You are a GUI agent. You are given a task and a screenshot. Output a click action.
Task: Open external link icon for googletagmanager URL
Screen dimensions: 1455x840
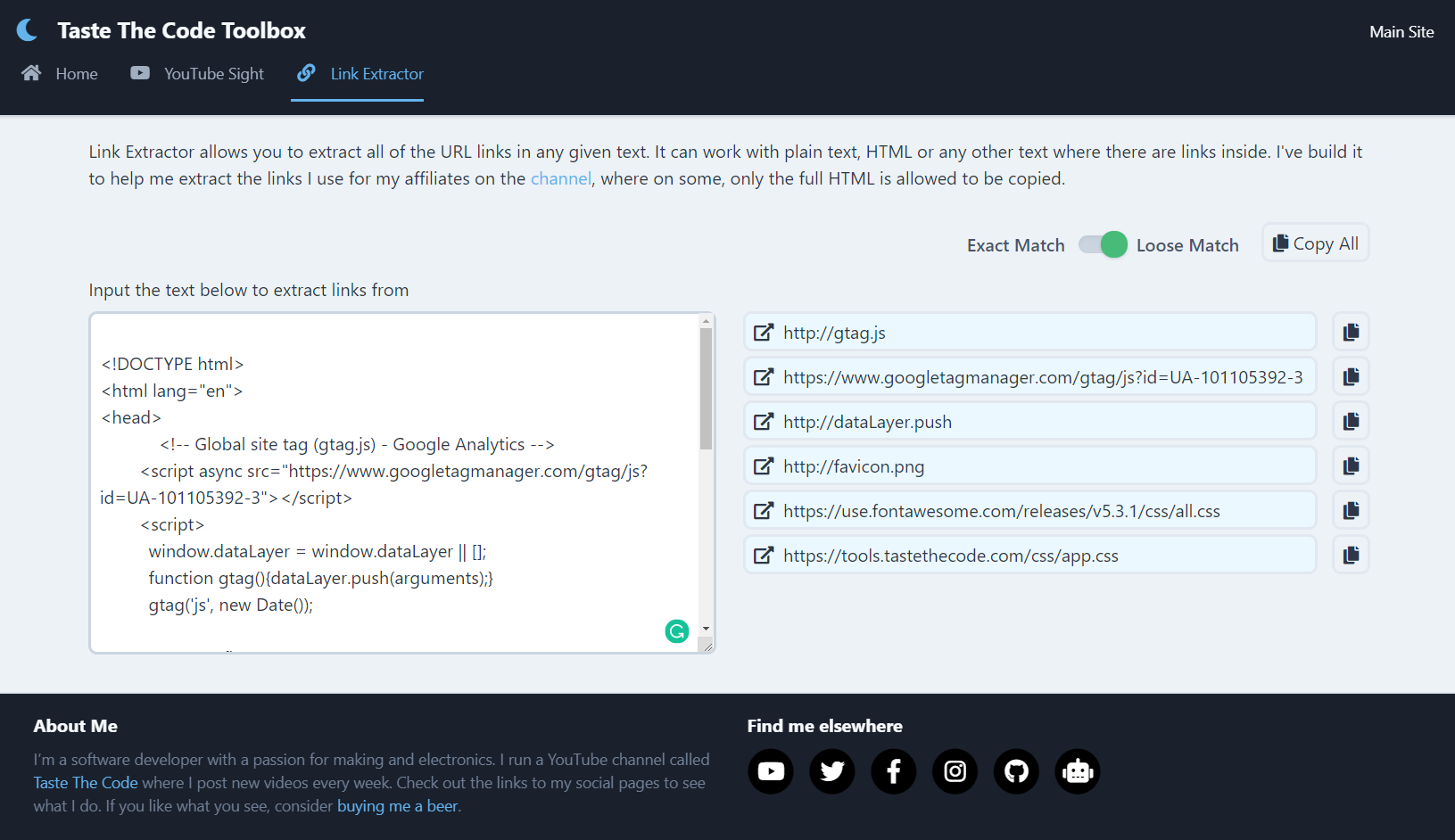pyautogui.click(x=764, y=377)
